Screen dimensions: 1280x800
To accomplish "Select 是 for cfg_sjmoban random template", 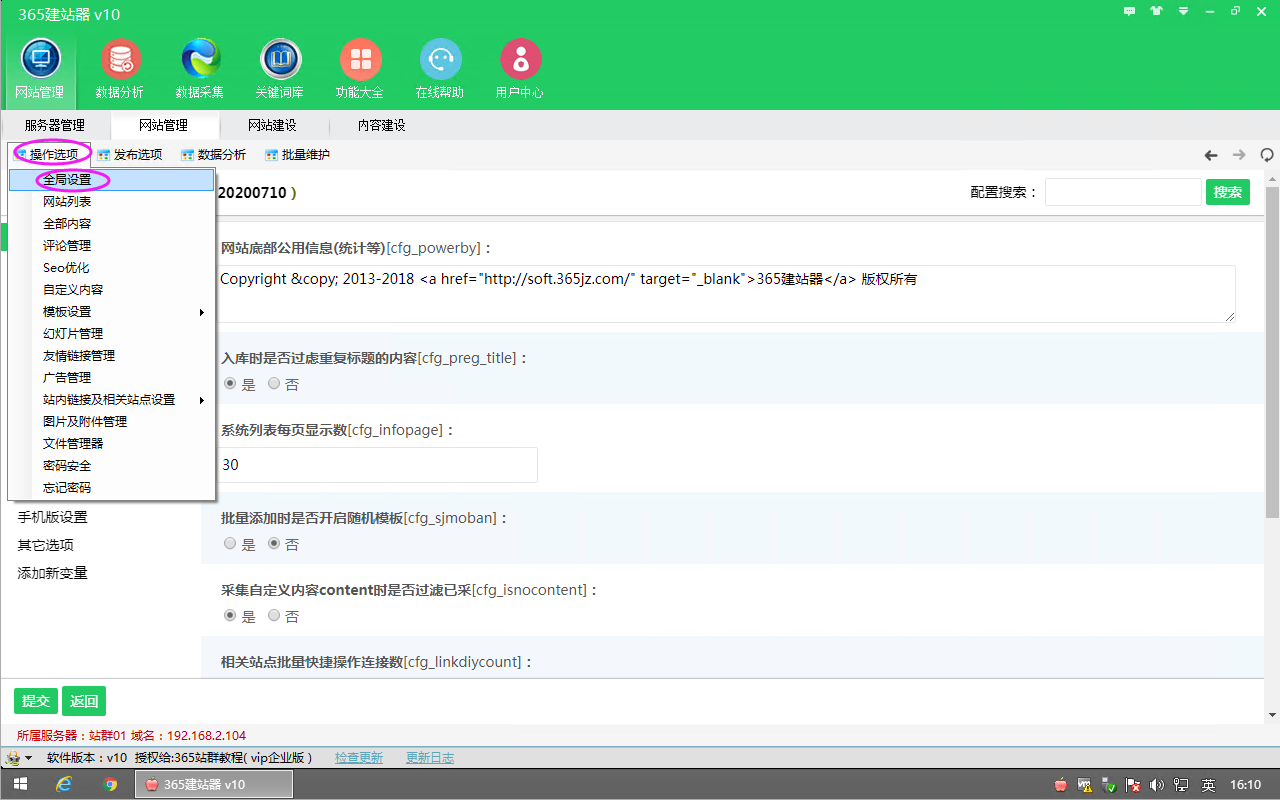I will (230, 544).
